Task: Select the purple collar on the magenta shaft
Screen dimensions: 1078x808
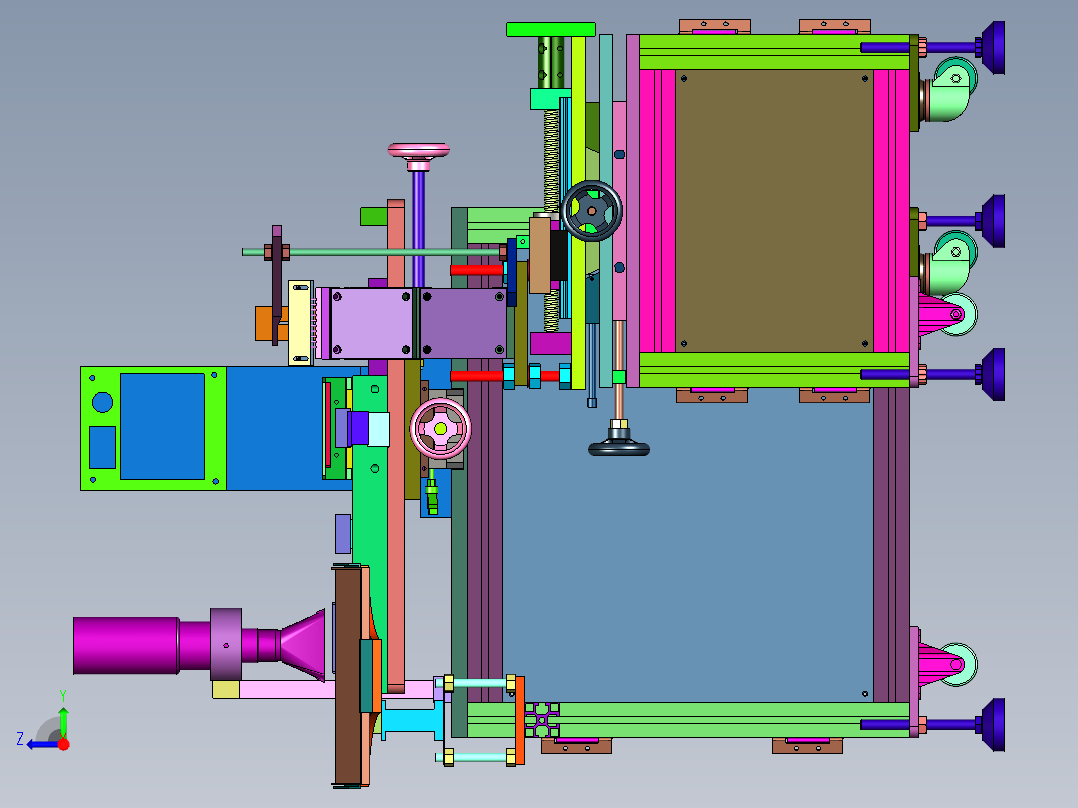Action: 226,644
